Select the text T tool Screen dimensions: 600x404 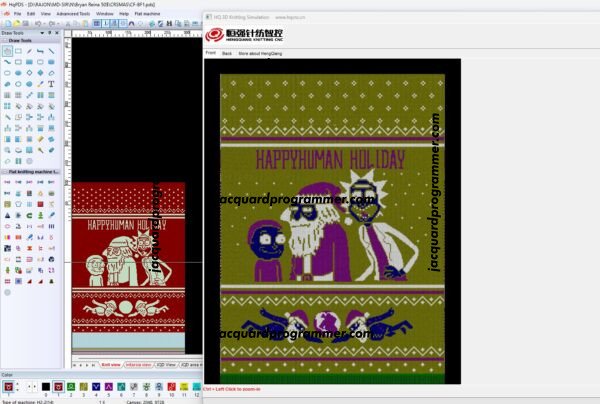click(51, 83)
